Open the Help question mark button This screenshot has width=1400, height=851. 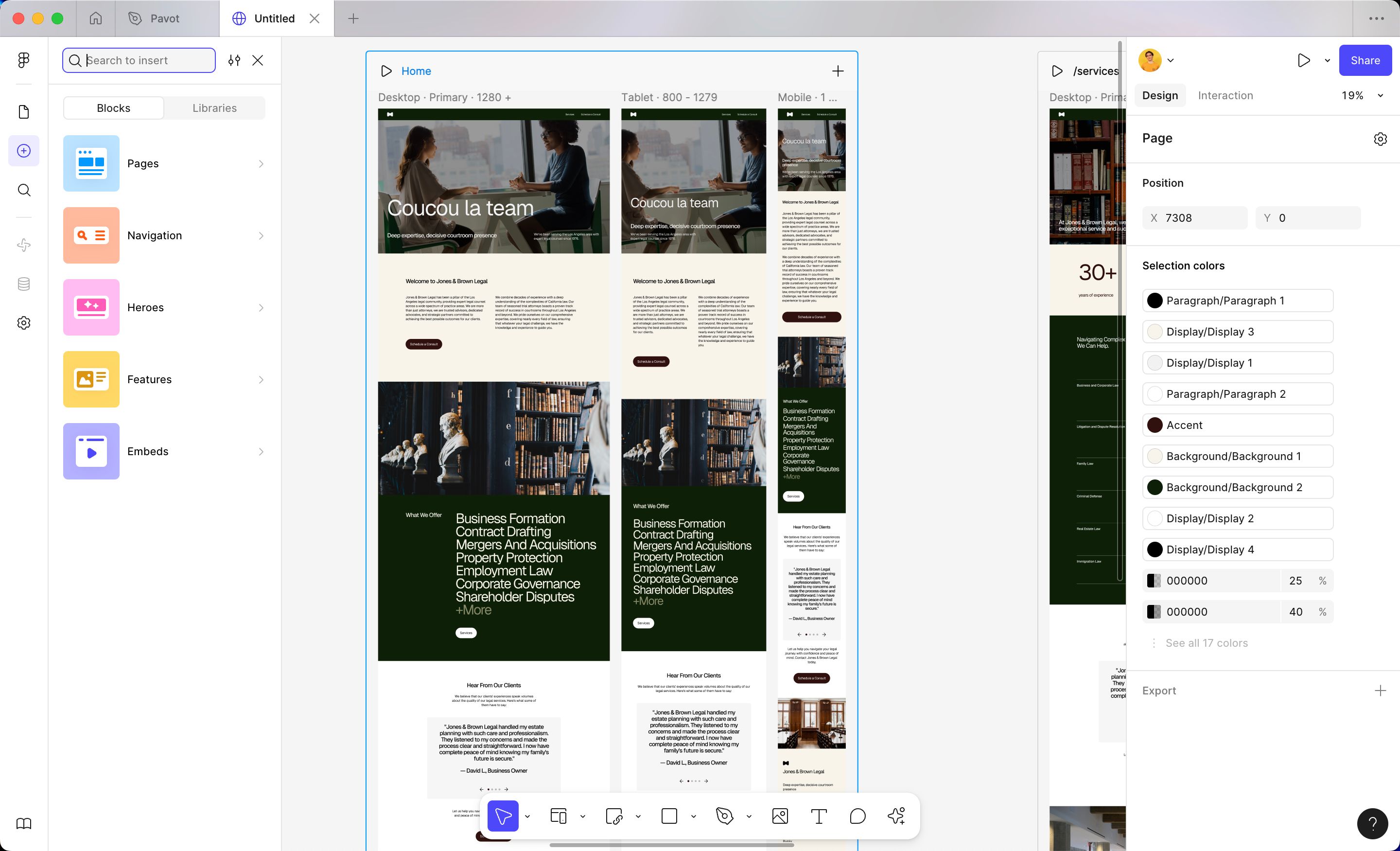coord(1372,824)
